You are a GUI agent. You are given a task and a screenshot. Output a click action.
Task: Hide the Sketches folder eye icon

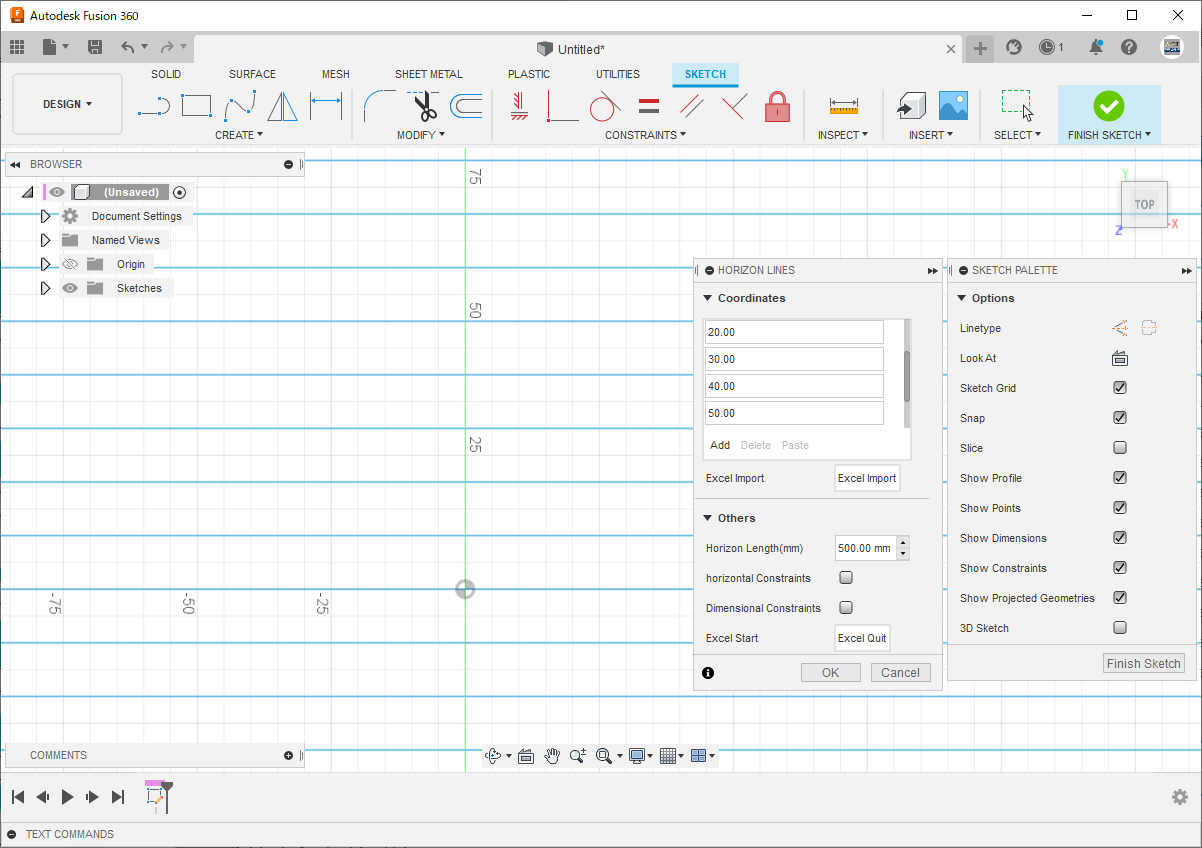[70, 288]
